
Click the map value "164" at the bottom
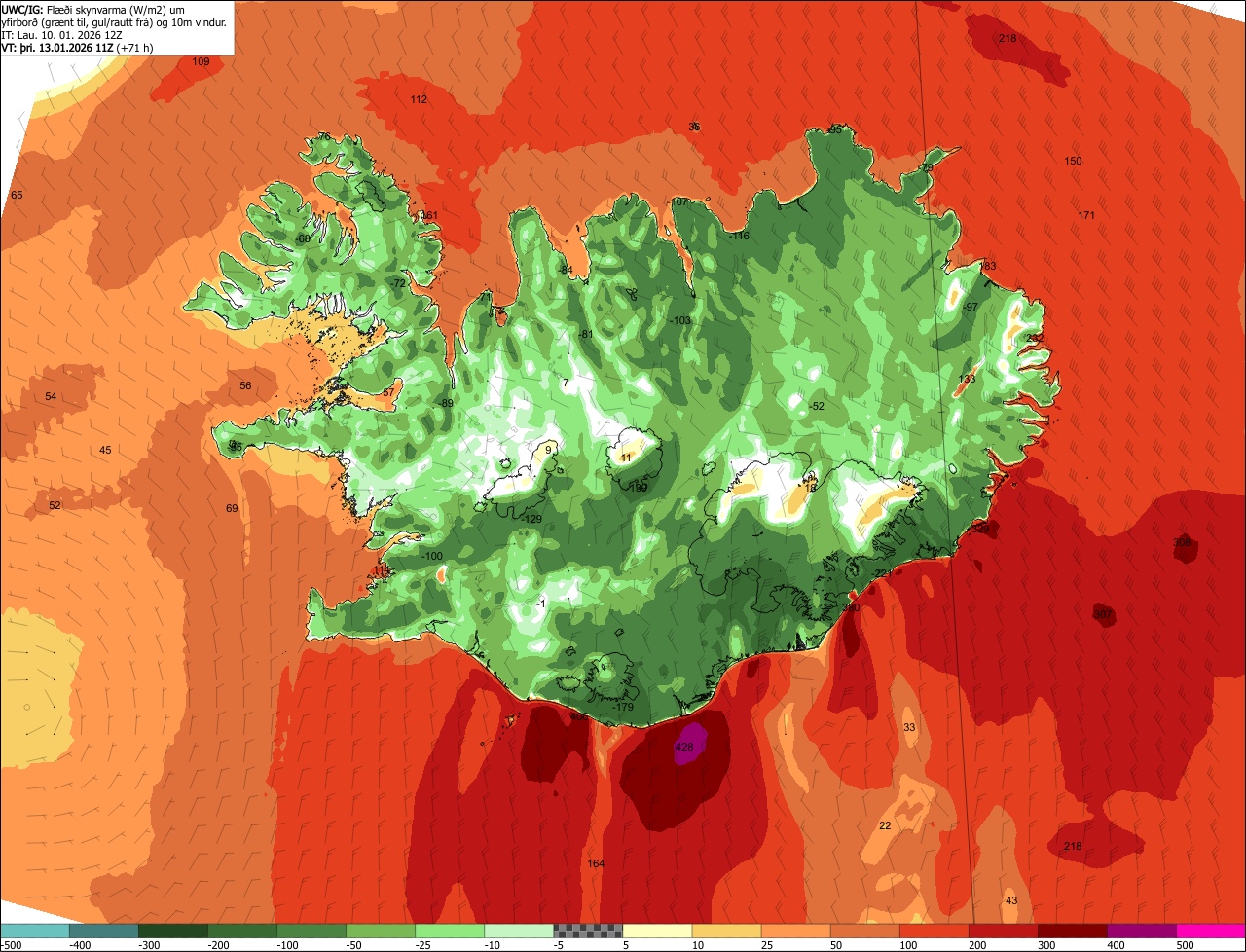(x=597, y=863)
